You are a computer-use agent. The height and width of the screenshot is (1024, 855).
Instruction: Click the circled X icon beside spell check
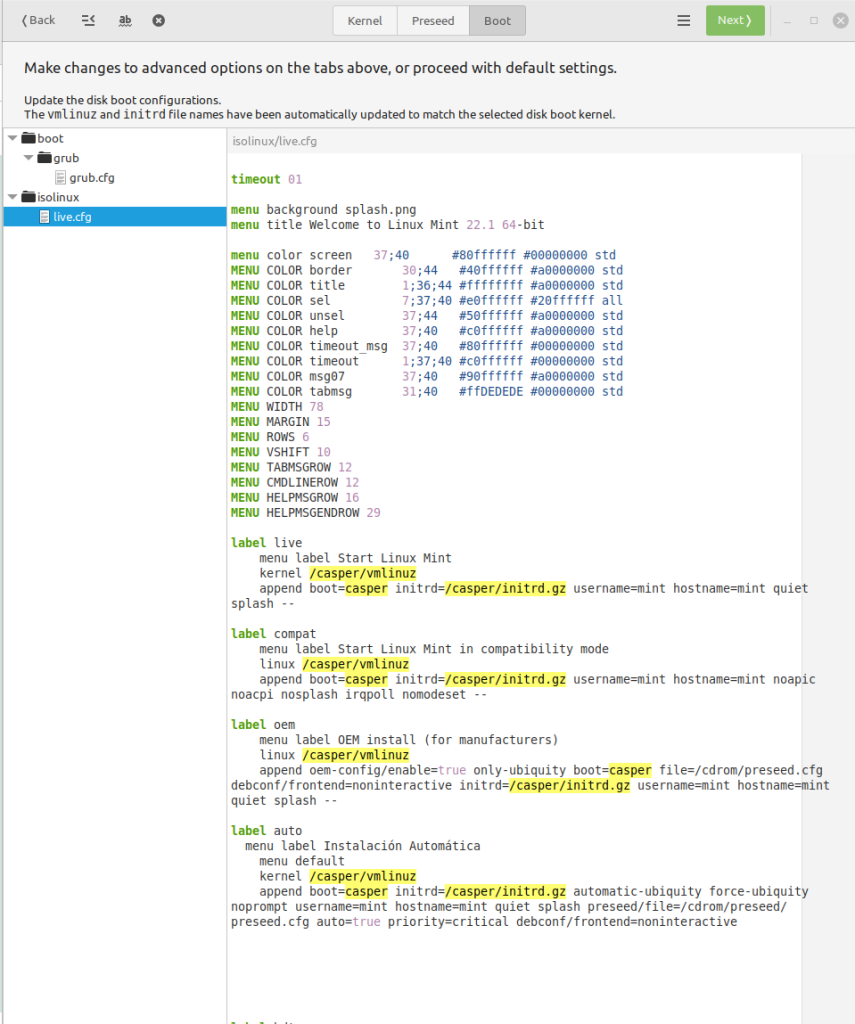(159, 20)
